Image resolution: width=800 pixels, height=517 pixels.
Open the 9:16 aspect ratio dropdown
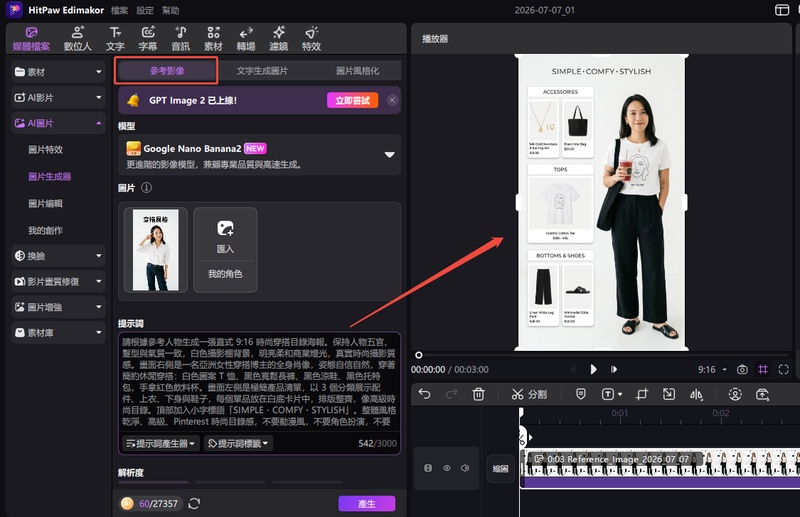click(712, 369)
